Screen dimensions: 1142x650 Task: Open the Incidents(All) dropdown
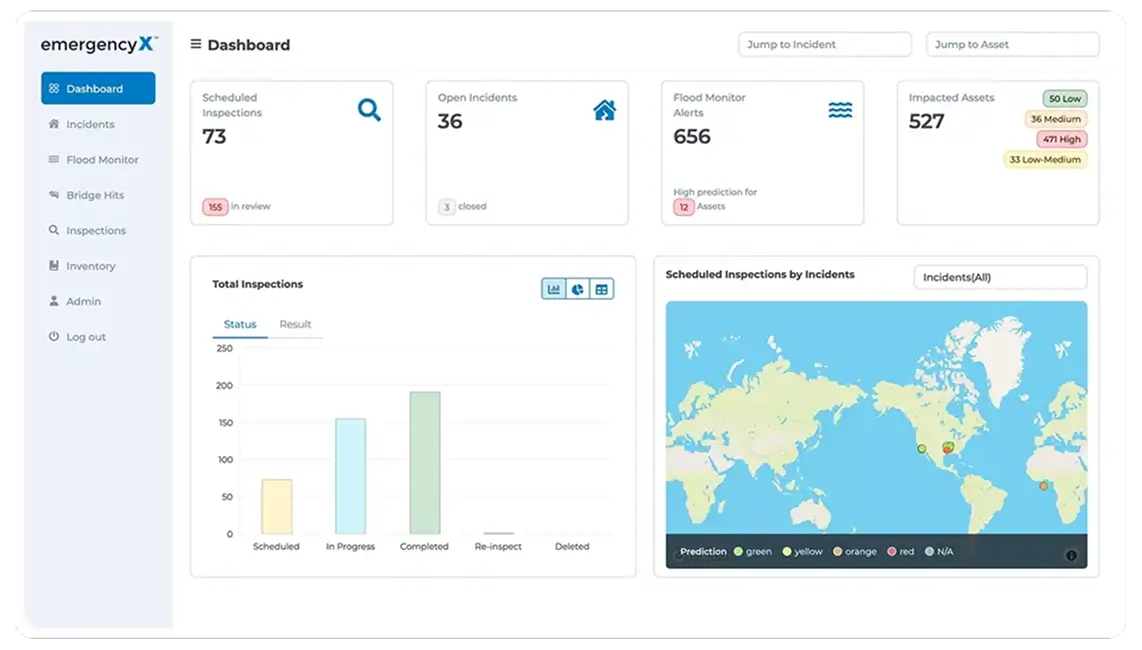click(1000, 277)
